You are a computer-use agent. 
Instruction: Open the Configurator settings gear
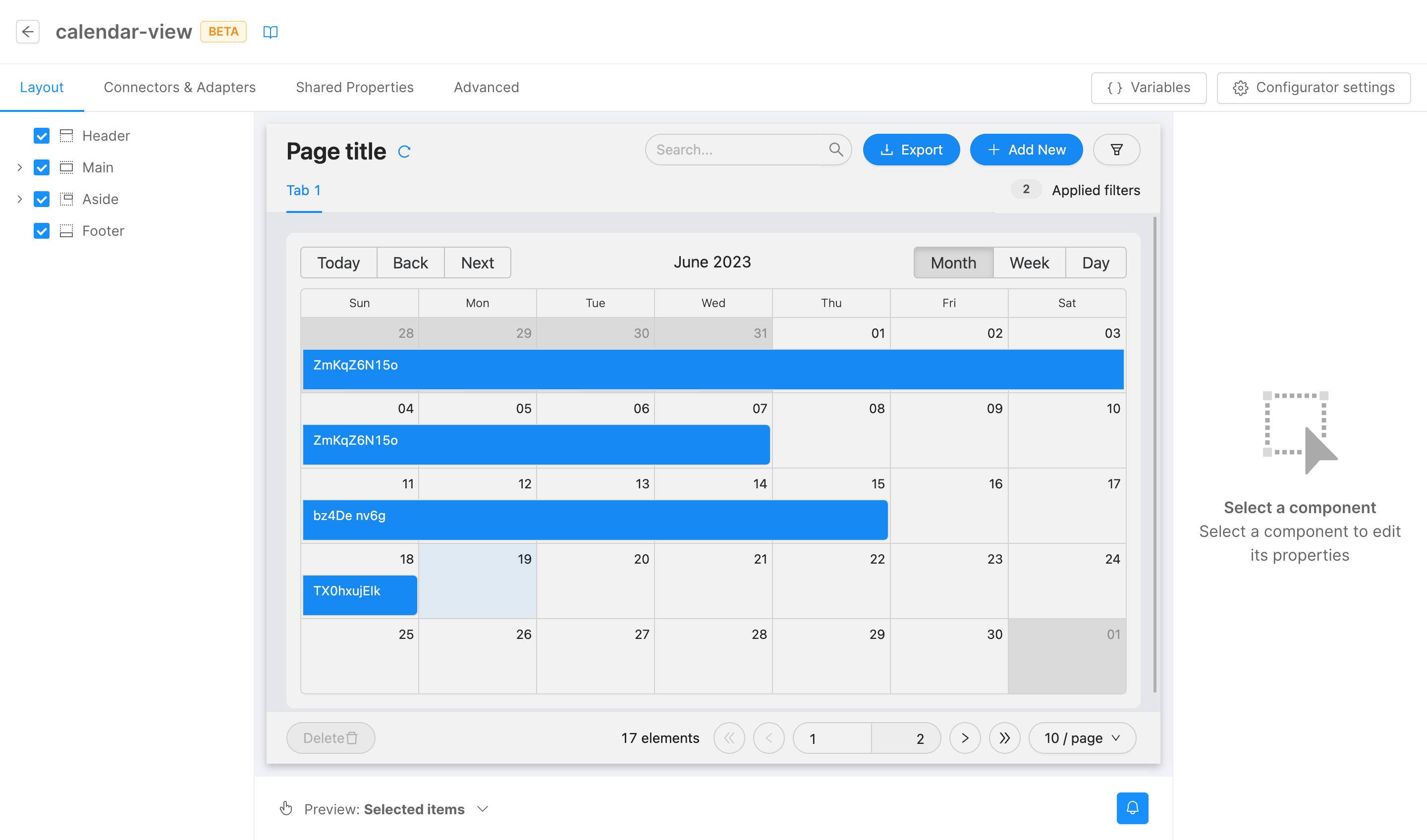(x=1241, y=88)
